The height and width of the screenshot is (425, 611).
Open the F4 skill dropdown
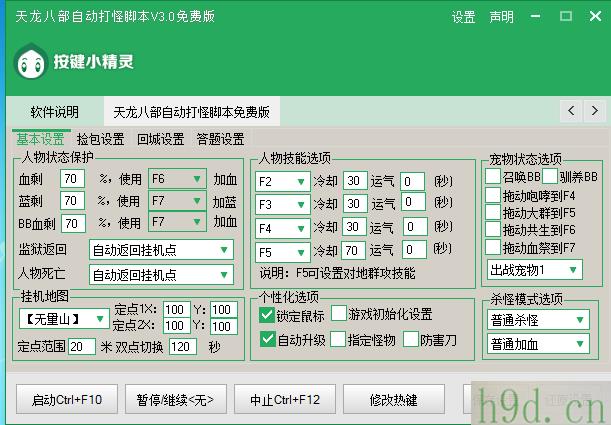pos(283,228)
